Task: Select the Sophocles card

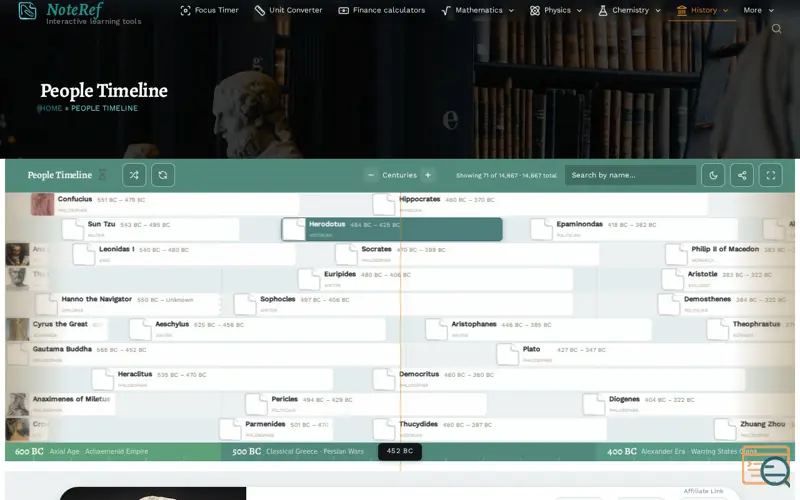Action: [403, 304]
